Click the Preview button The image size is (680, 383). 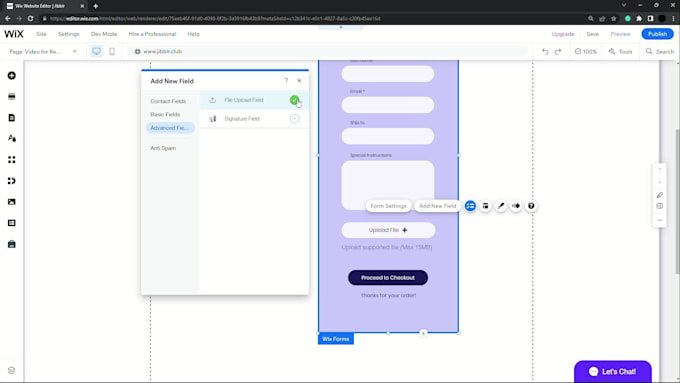(621, 34)
